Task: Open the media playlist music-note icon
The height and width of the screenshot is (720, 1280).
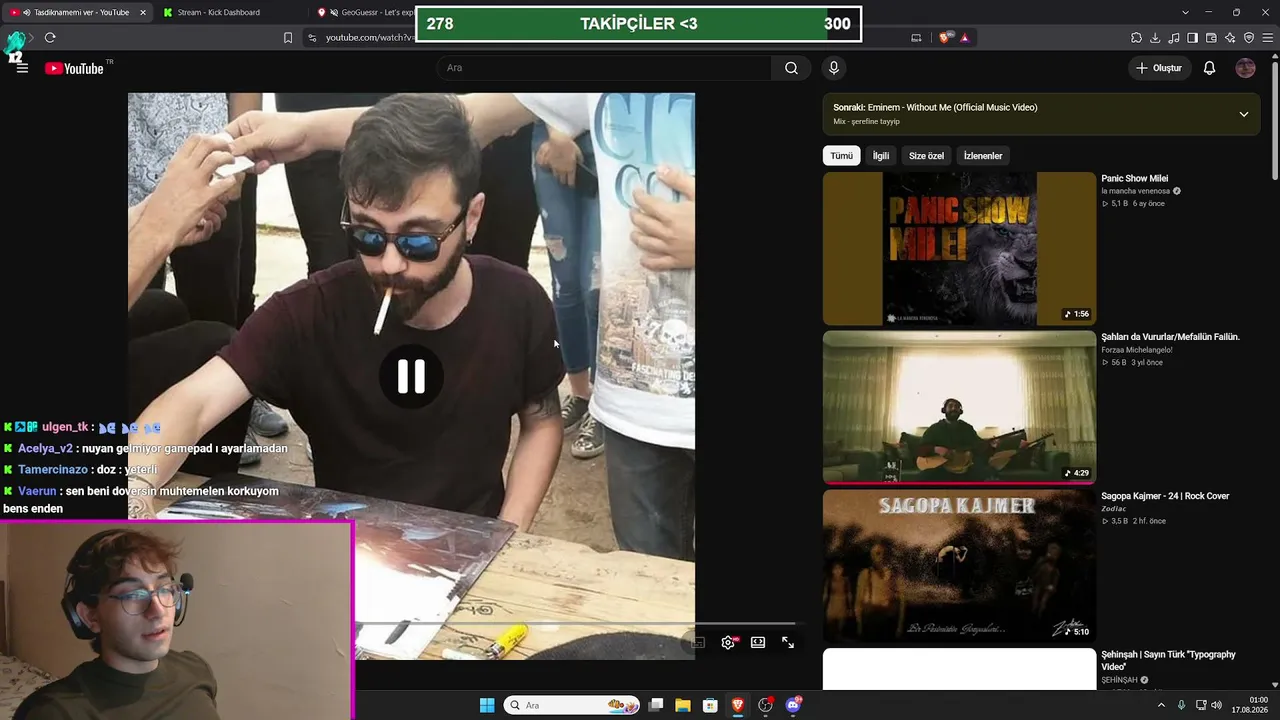Action: pyautogui.click(x=1174, y=38)
